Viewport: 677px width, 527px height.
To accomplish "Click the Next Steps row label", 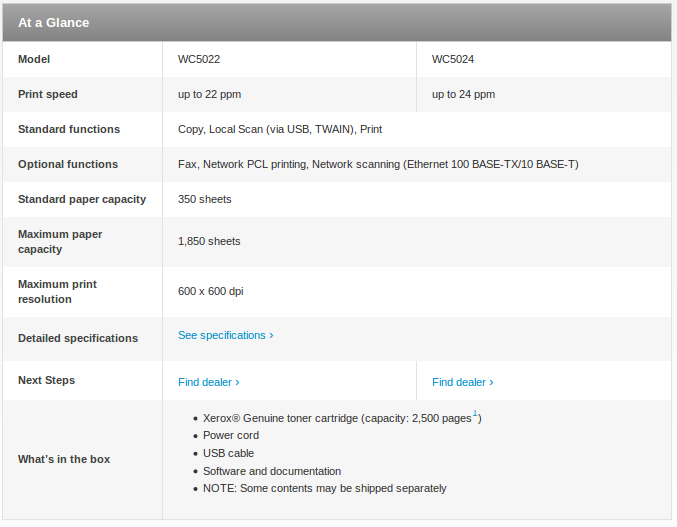I will (x=46, y=380).
